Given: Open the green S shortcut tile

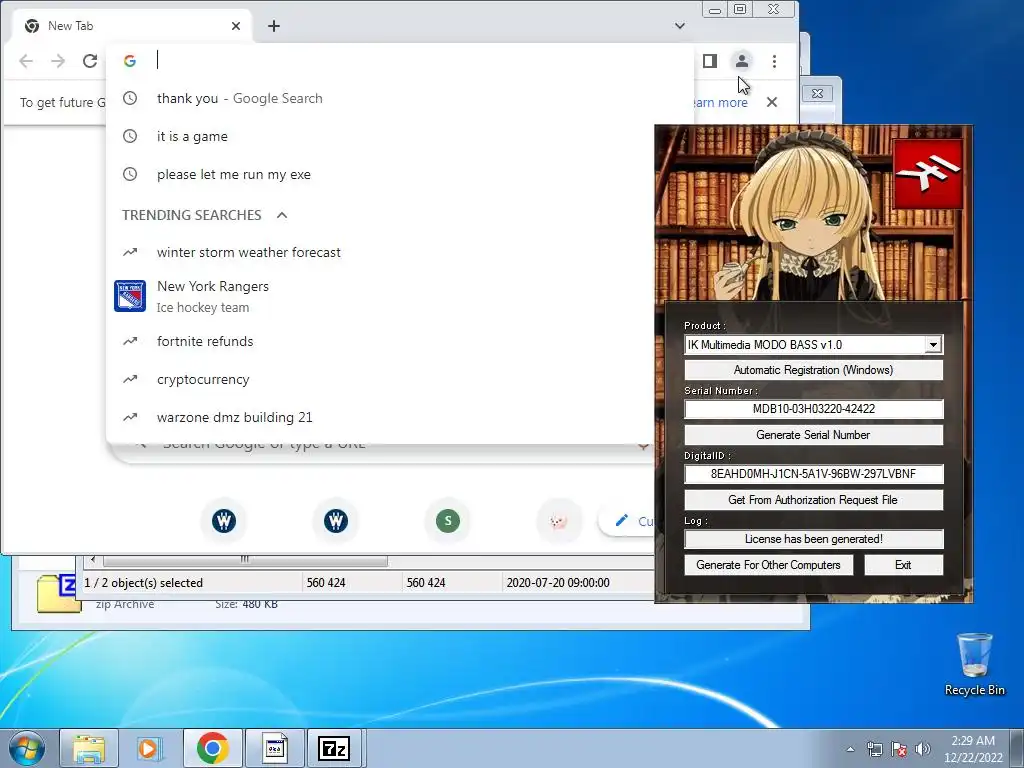Looking at the screenshot, I should [448, 520].
